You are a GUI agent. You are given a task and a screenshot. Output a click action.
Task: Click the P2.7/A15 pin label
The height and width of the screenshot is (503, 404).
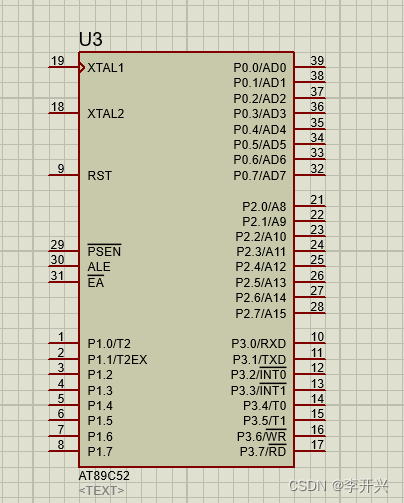(261, 314)
